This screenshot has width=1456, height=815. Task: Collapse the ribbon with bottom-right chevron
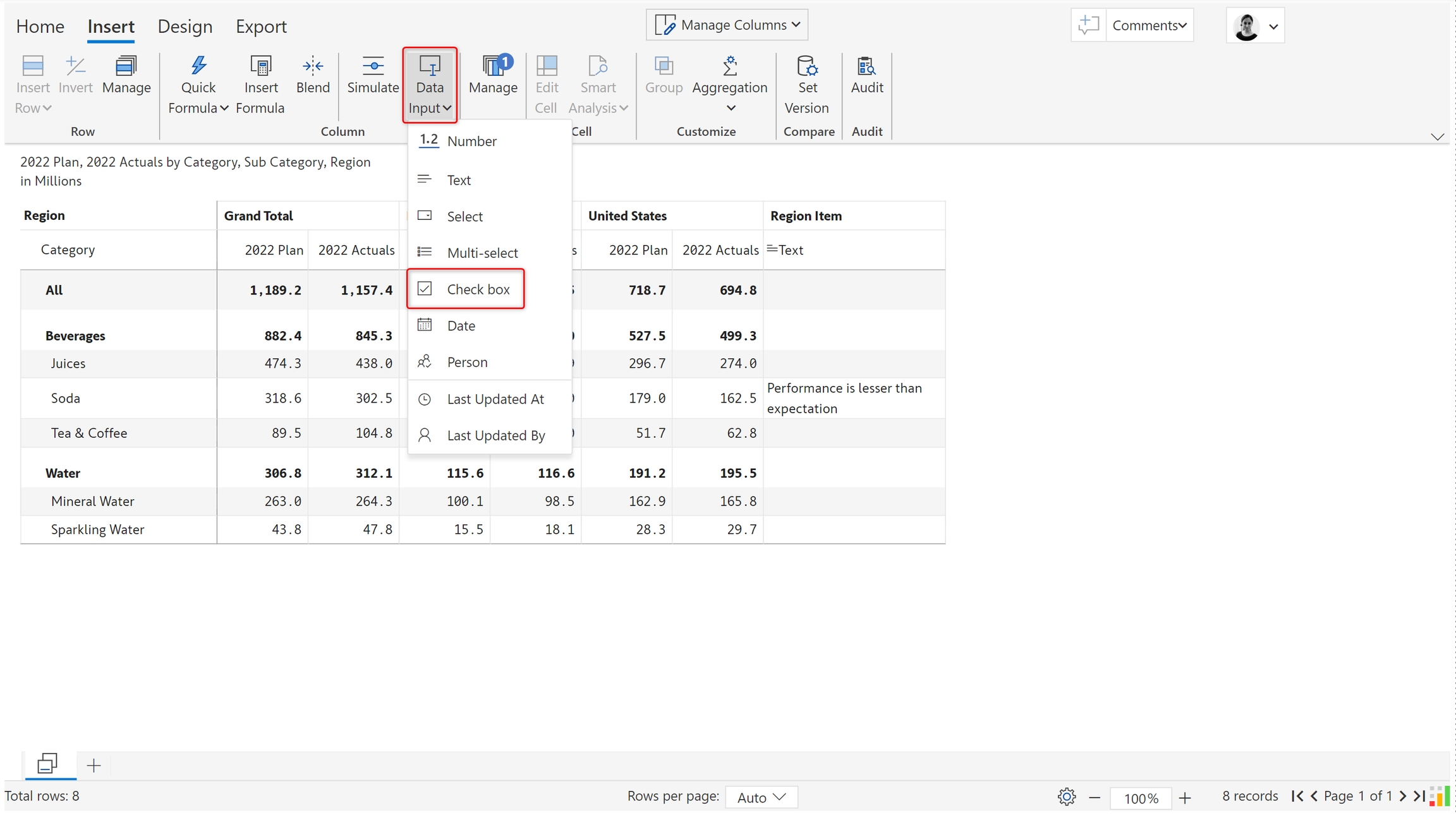tap(1437, 136)
